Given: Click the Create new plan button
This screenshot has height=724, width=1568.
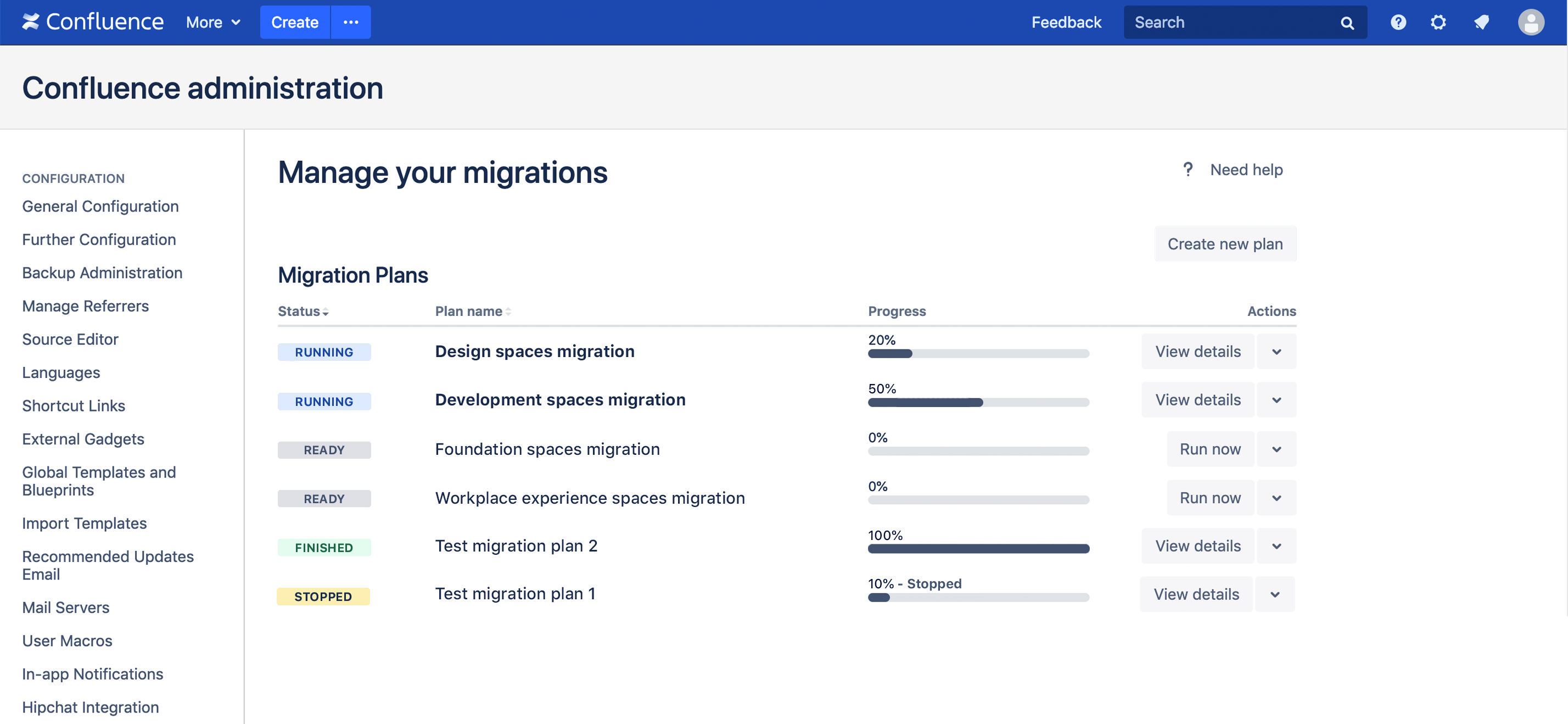Looking at the screenshot, I should (x=1225, y=243).
